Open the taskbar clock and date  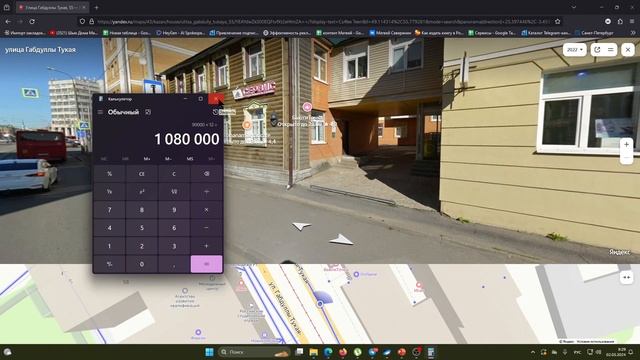pyautogui.click(x=615, y=352)
